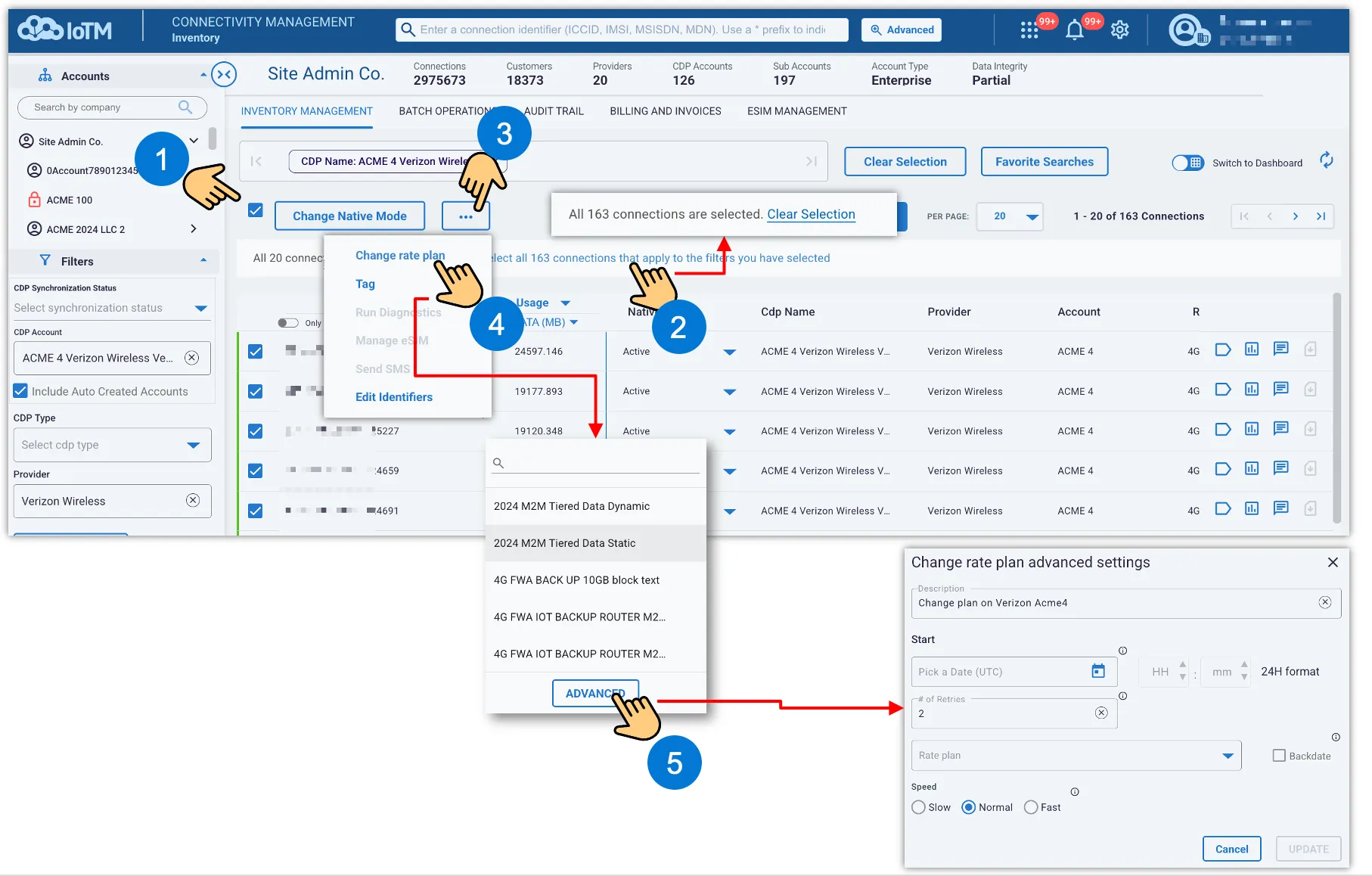
Task: Collapse the Filters section
Action: tap(203, 260)
